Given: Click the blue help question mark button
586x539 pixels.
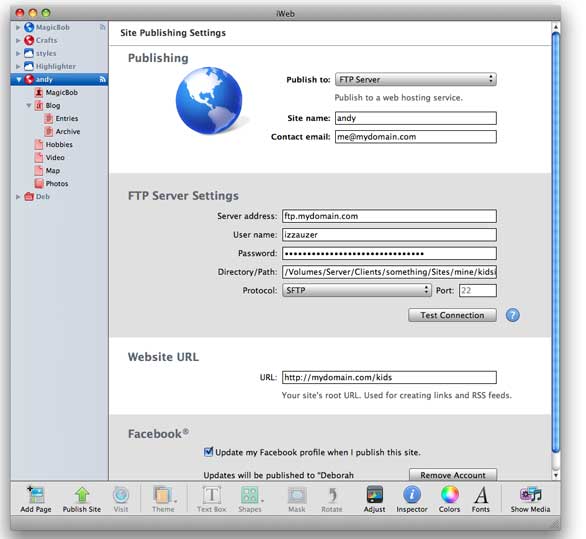Looking at the screenshot, I should pyautogui.click(x=512, y=315).
